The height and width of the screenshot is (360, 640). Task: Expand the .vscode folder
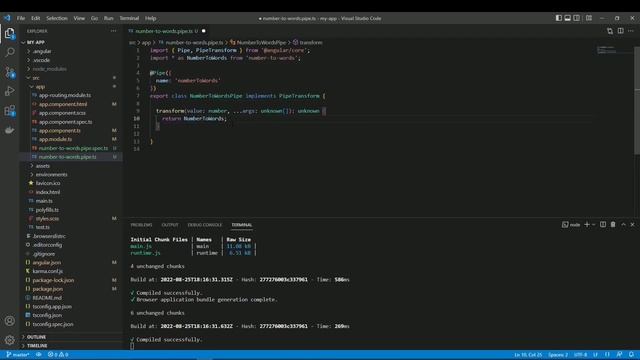(41, 60)
